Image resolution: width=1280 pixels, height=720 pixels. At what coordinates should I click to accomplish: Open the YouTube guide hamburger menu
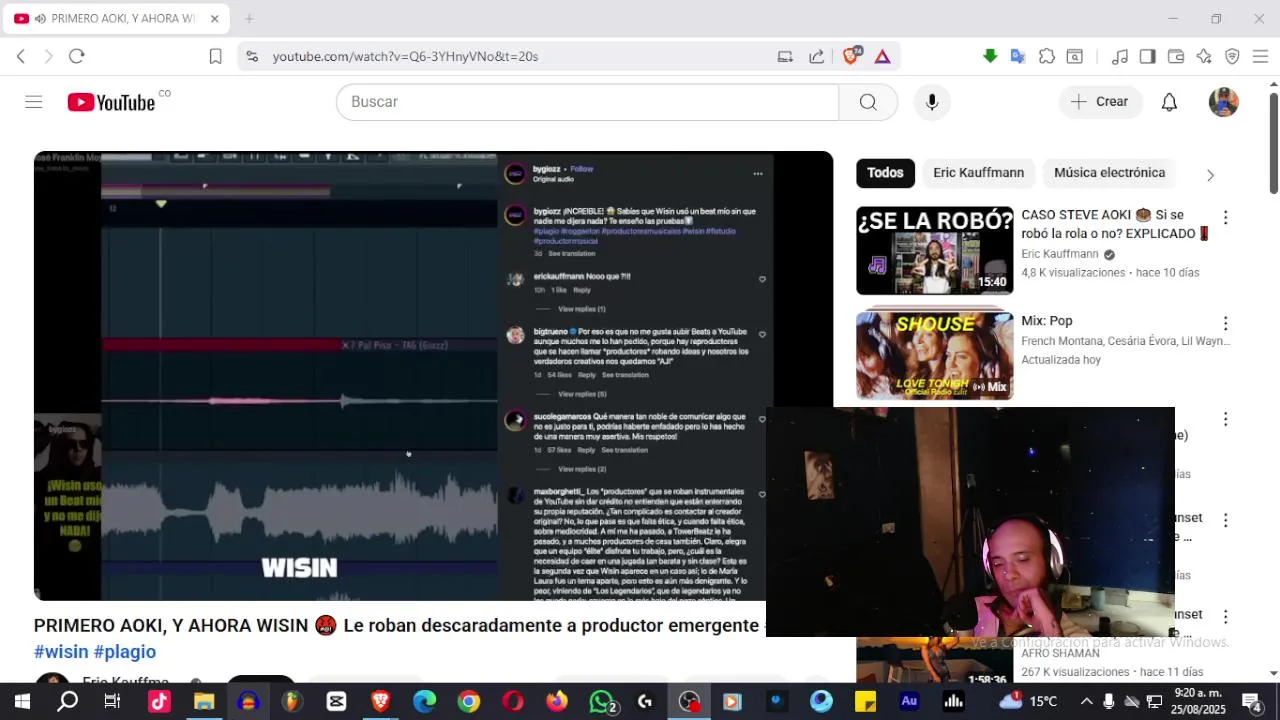pos(34,102)
